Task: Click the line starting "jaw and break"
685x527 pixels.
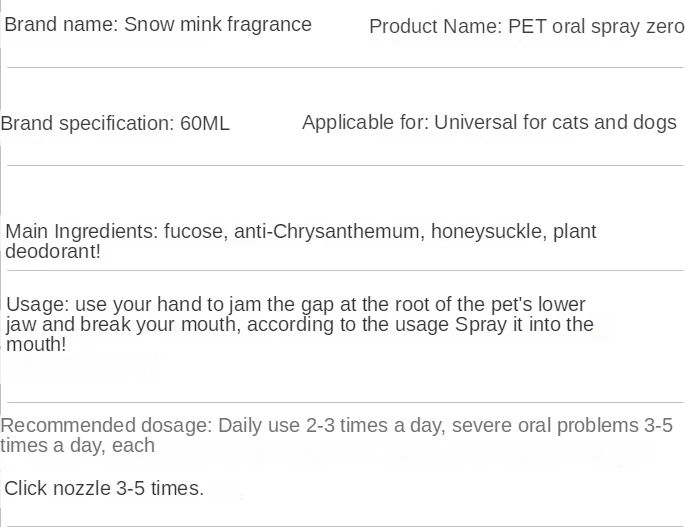Action: 300,324
